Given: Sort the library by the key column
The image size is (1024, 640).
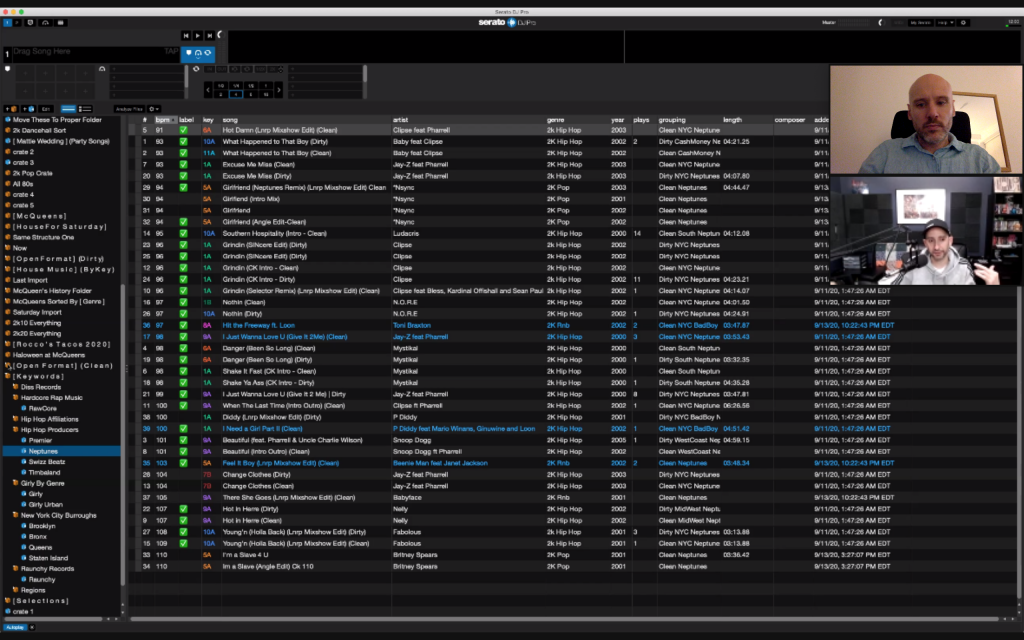Looking at the screenshot, I should (x=210, y=120).
